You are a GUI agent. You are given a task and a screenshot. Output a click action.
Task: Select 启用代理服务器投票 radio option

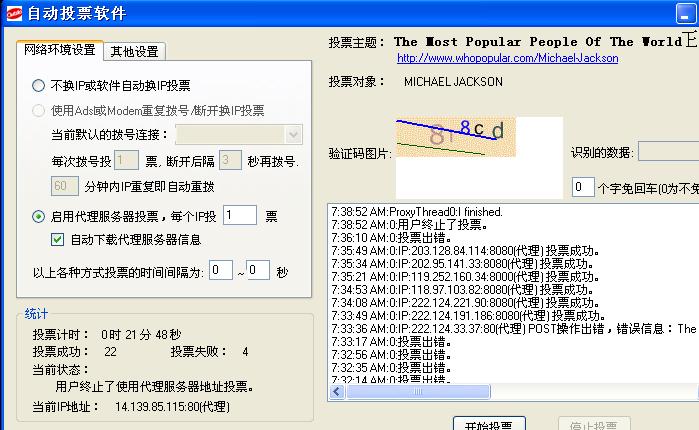point(39,216)
